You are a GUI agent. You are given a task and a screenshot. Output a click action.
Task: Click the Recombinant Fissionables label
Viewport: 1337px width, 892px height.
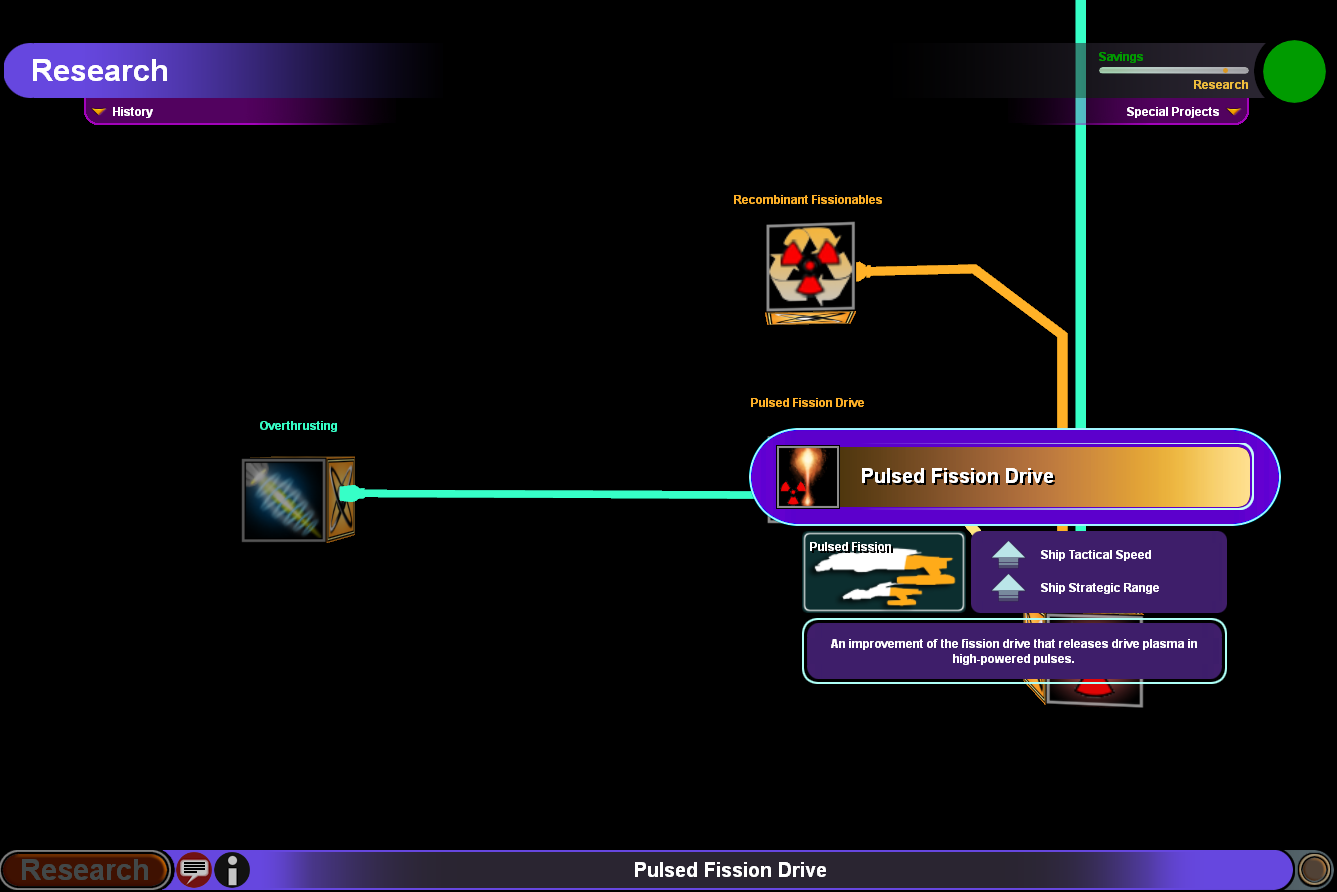[807, 200]
